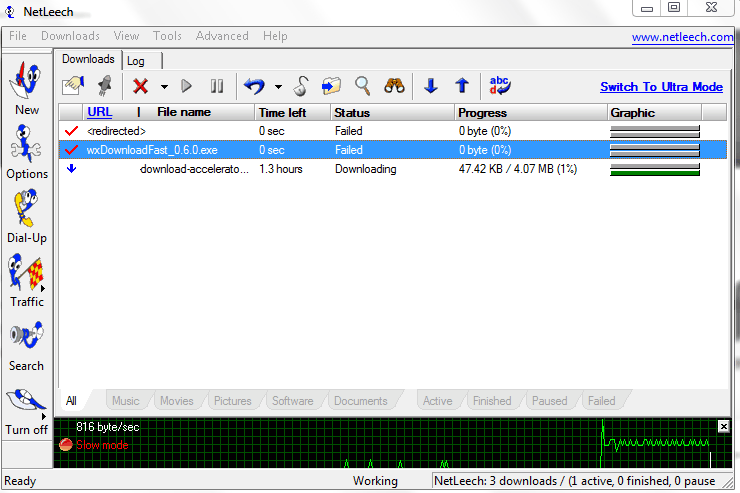Open the Advanced menu
Viewport: 740px width, 493px height.
coord(222,36)
